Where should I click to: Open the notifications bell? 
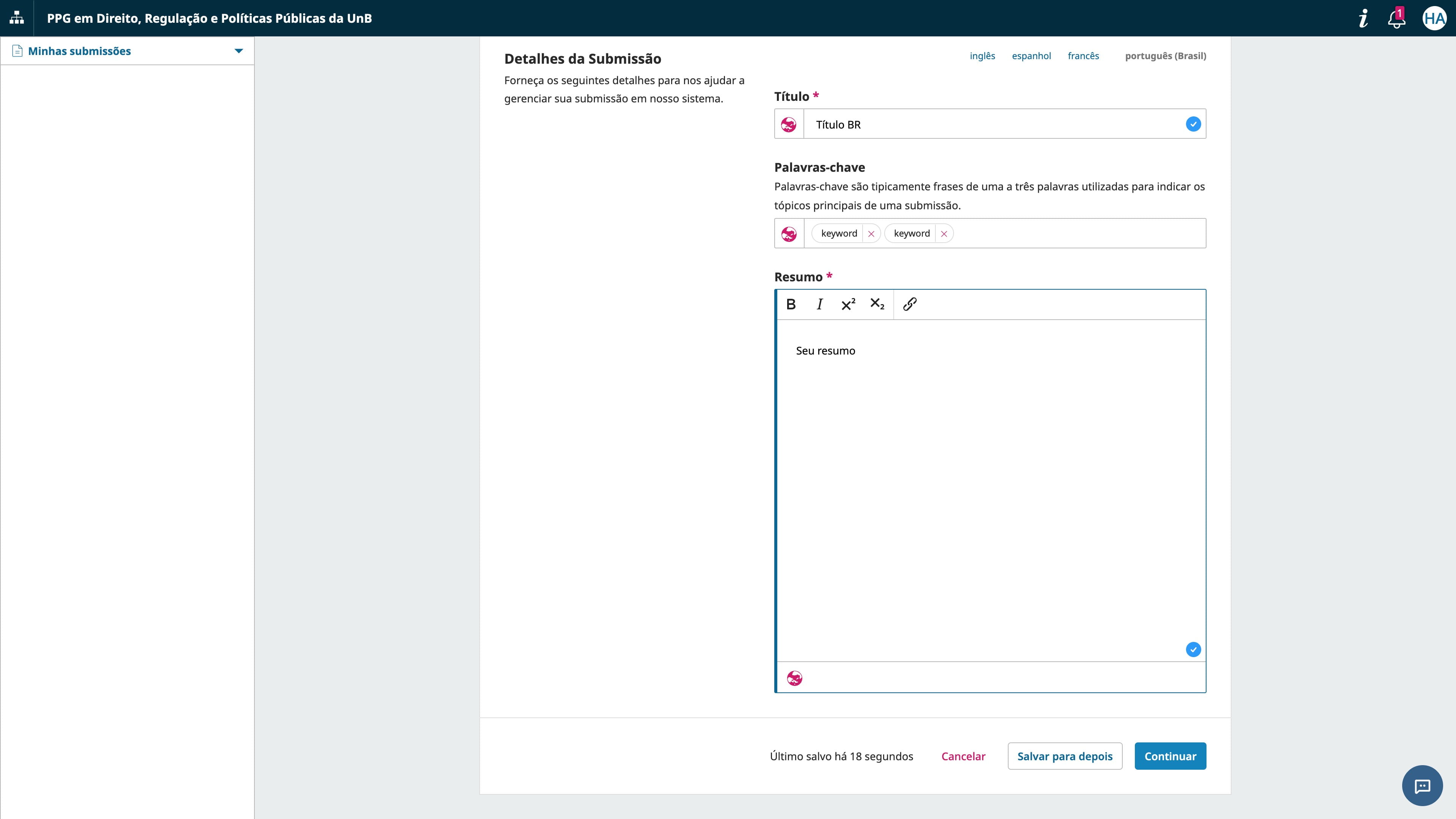[x=1396, y=19]
